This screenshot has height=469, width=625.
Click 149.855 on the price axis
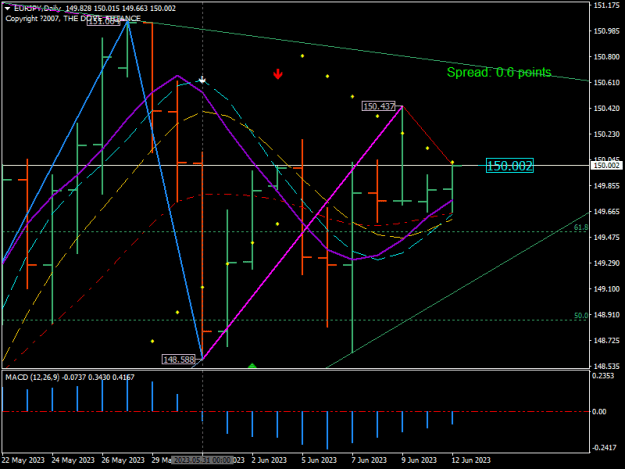[606, 186]
